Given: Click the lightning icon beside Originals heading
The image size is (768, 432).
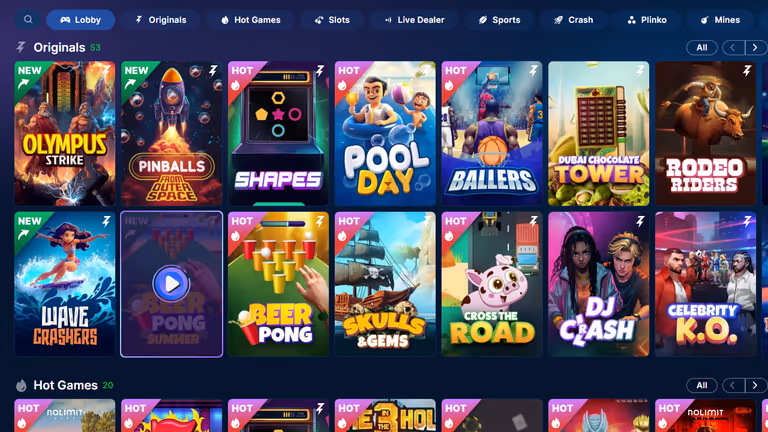Looking at the screenshot, I should [x=21, y=48].
